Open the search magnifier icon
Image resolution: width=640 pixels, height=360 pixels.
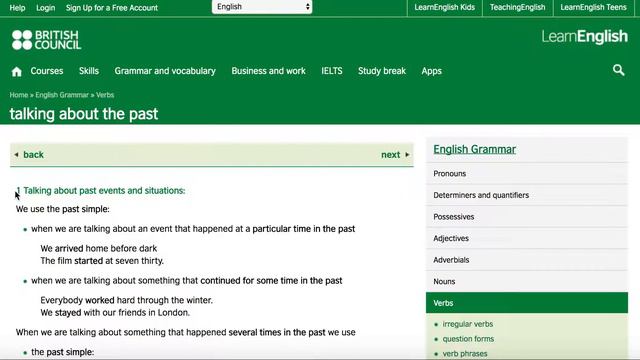point(618,70)
